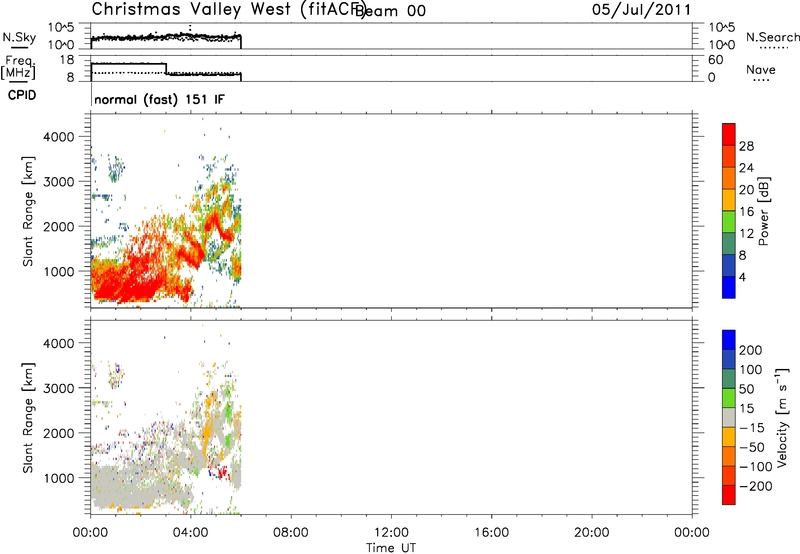Click the 'normal (fast) 151 IF' mode text

(x=159, y=99)
